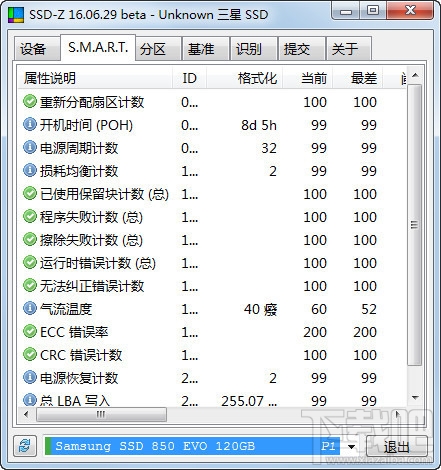Click green check icon for 无法纠正错误计数

point(30,285)
